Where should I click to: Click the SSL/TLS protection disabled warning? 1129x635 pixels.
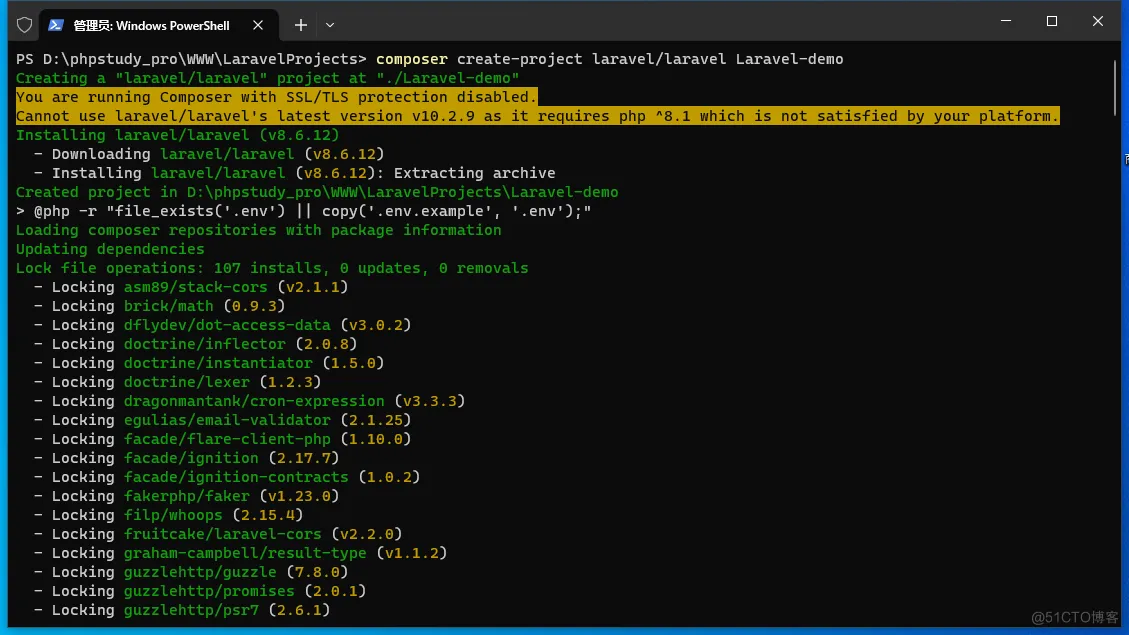click(x=276, y=97)
